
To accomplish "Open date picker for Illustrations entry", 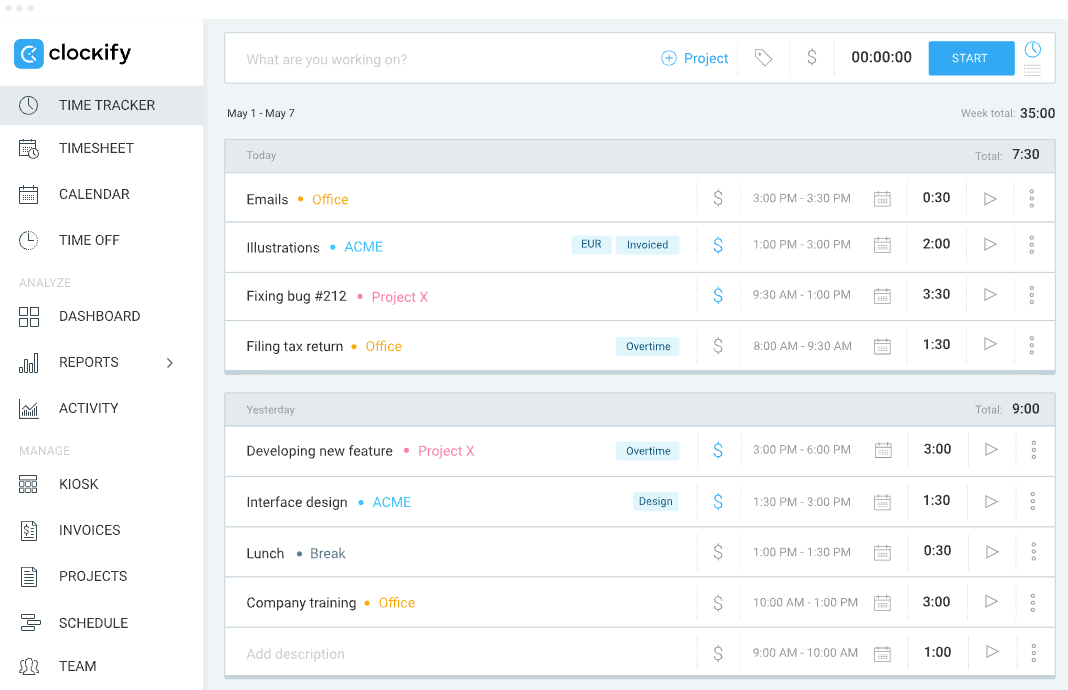I will (882, 245).
